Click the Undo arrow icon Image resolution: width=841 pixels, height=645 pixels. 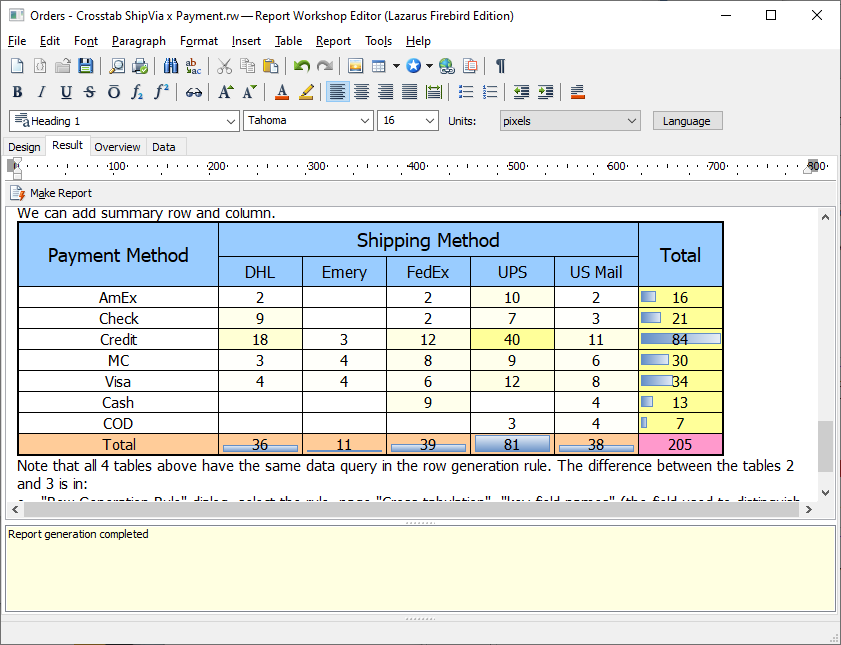tap(302, 66)
